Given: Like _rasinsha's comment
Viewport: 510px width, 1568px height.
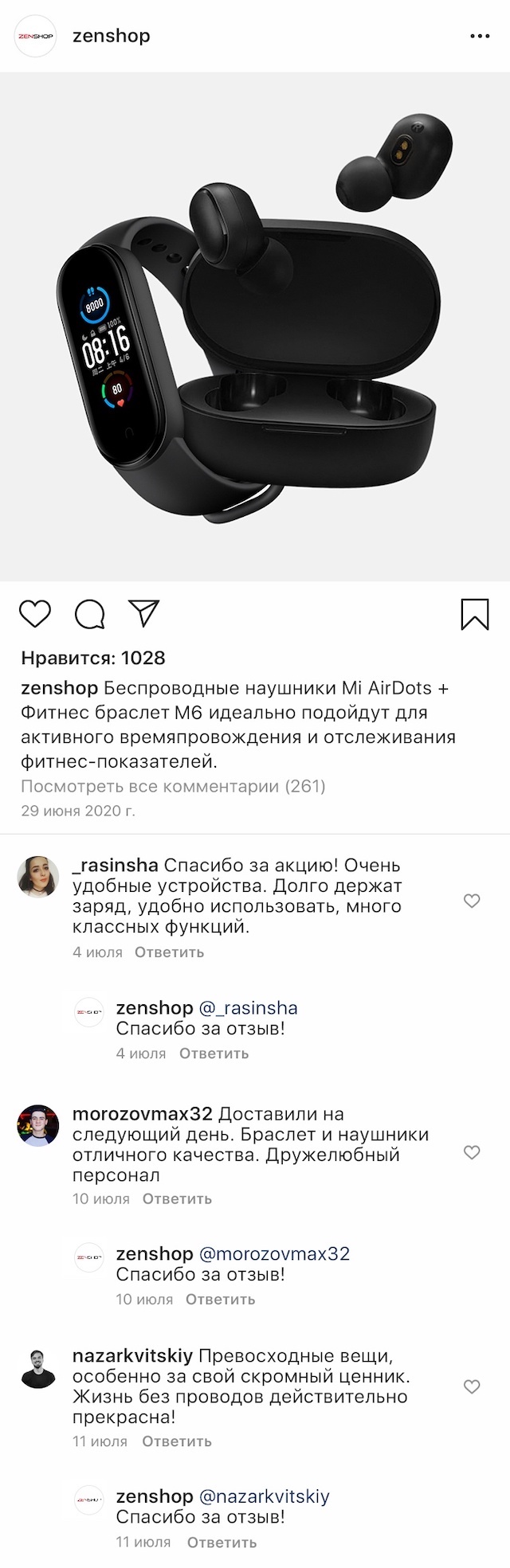Looking at the screenshot, I should pos(472,901).
